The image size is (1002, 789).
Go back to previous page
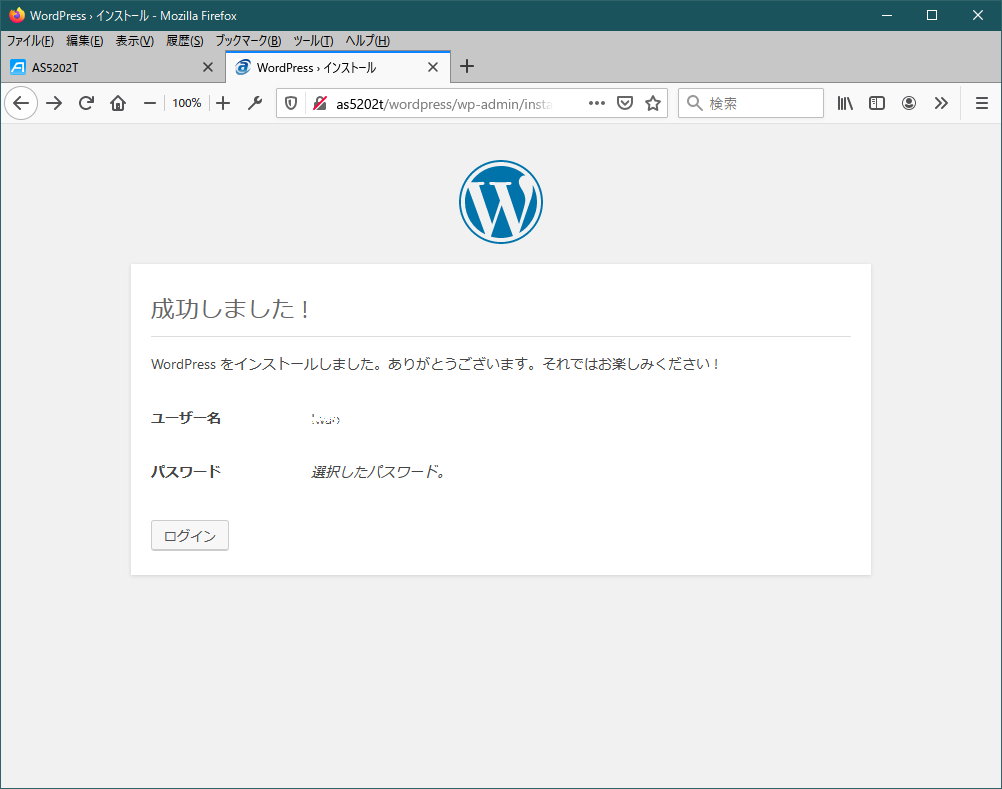pos(21,103)
